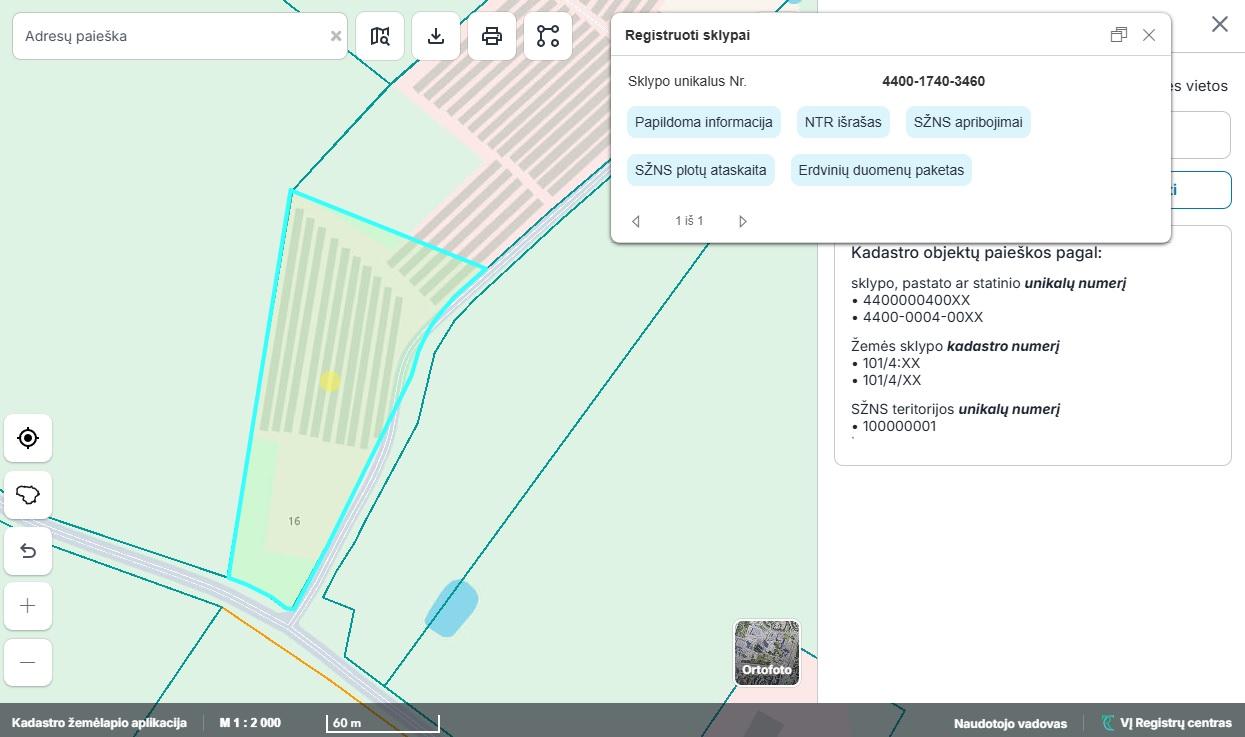Click the Sklypo unikalus Nr. label

687,81
